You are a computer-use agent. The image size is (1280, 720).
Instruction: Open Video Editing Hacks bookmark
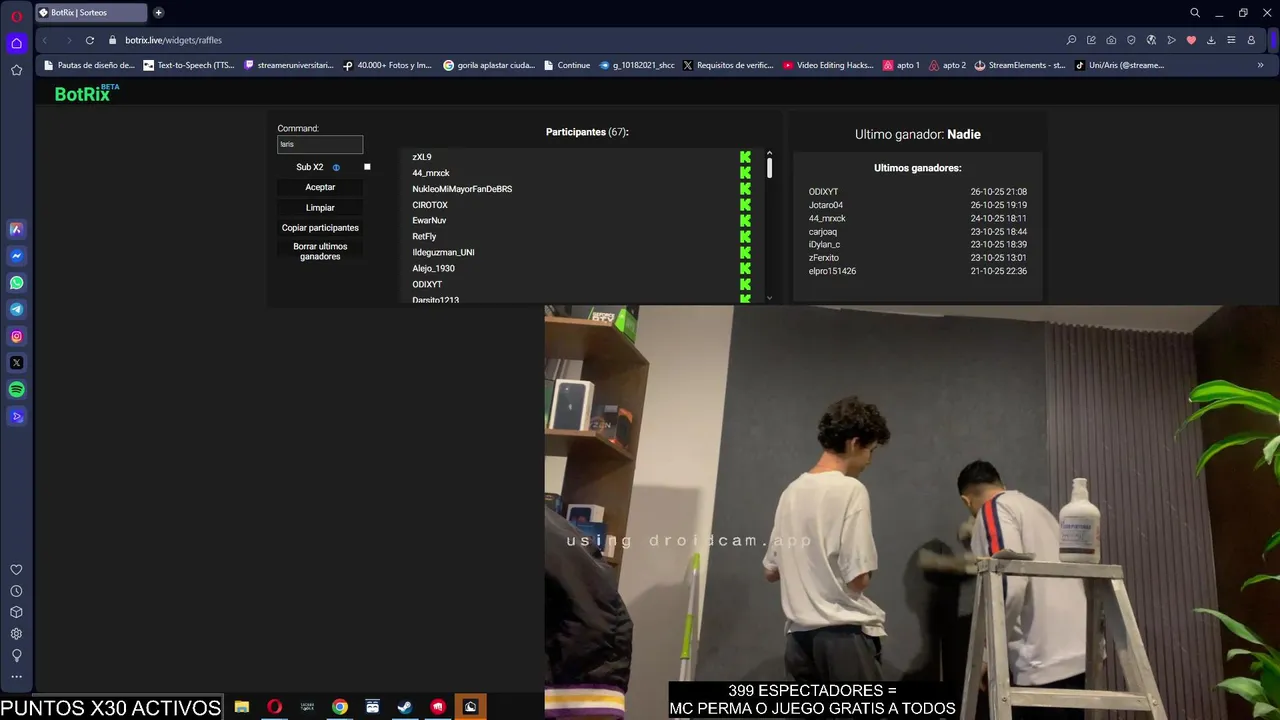coord(828,65)
